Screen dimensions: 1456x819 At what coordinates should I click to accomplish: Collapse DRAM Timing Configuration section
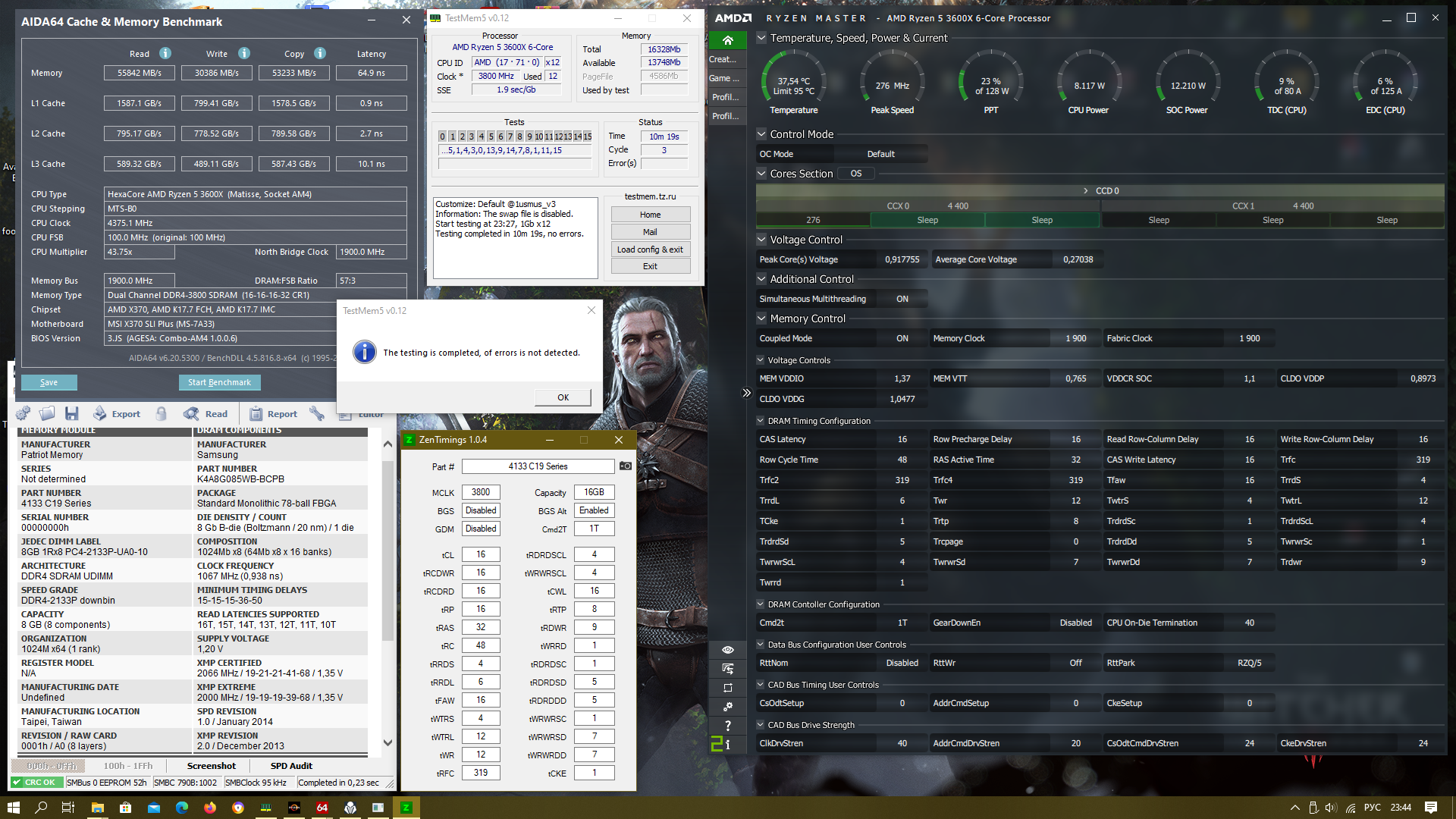tap(761, 421)
